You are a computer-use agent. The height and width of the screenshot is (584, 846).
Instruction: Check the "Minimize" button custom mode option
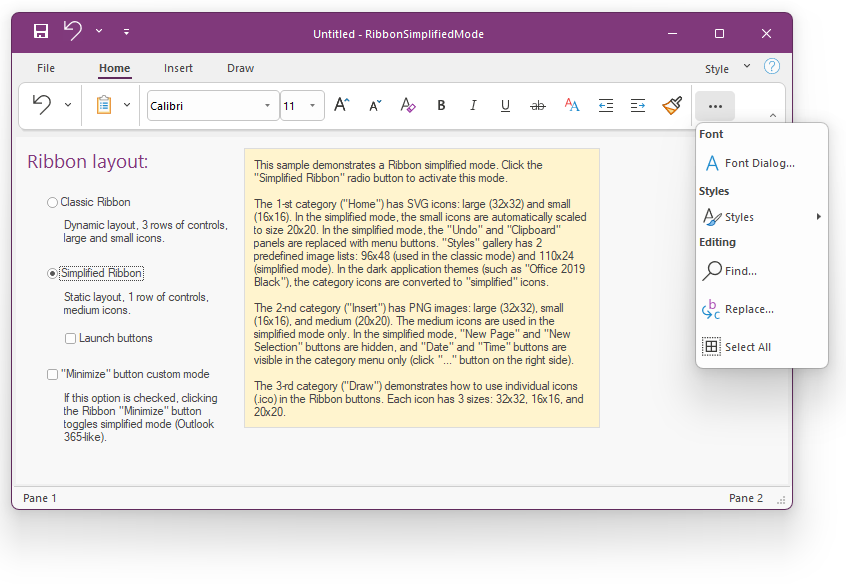pyautogui.click(x=53, y=374)
